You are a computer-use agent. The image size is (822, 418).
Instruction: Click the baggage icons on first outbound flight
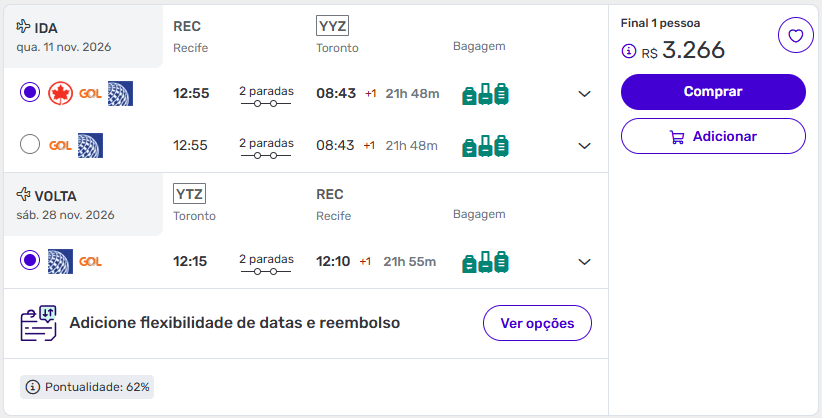click(485, 94)
